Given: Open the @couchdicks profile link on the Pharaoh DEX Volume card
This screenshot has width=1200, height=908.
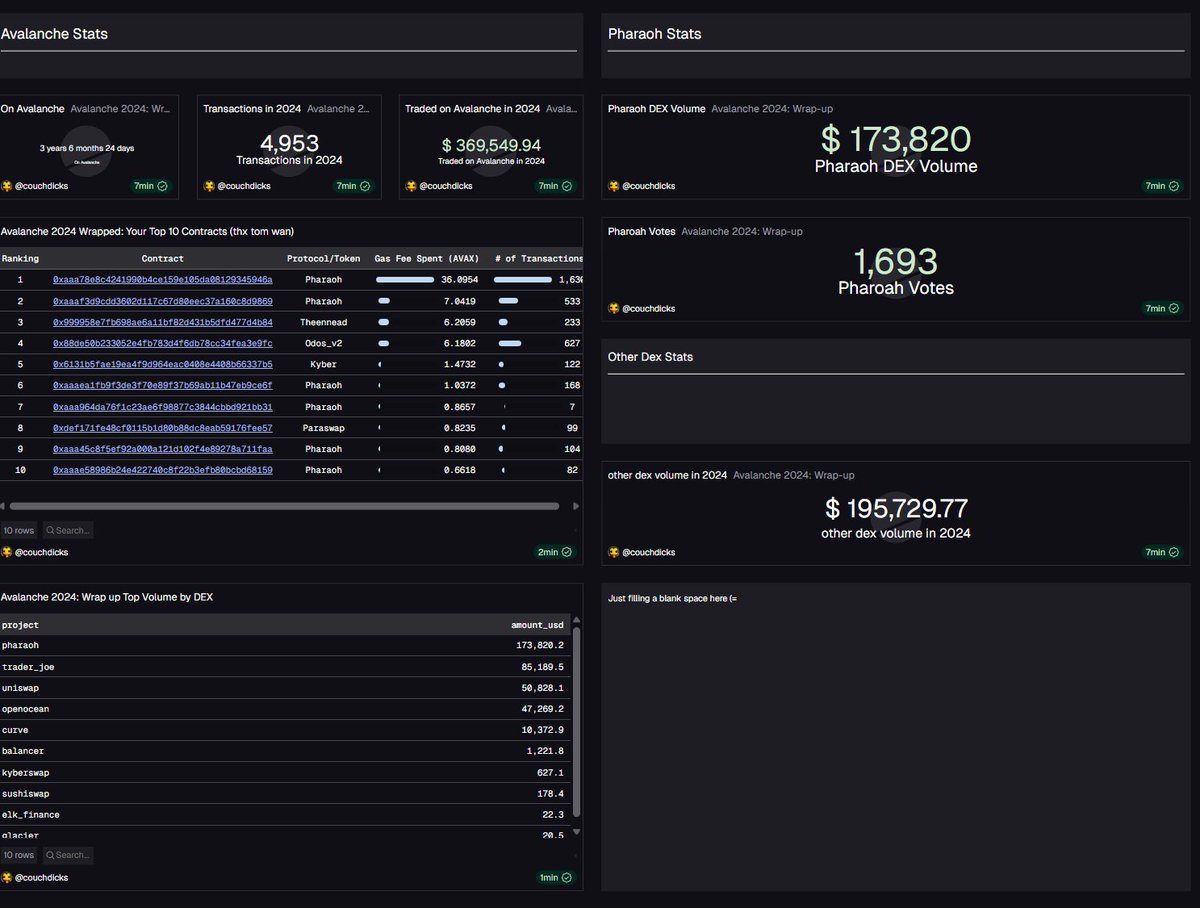Looking at the screenshot, I should (648, 186).
